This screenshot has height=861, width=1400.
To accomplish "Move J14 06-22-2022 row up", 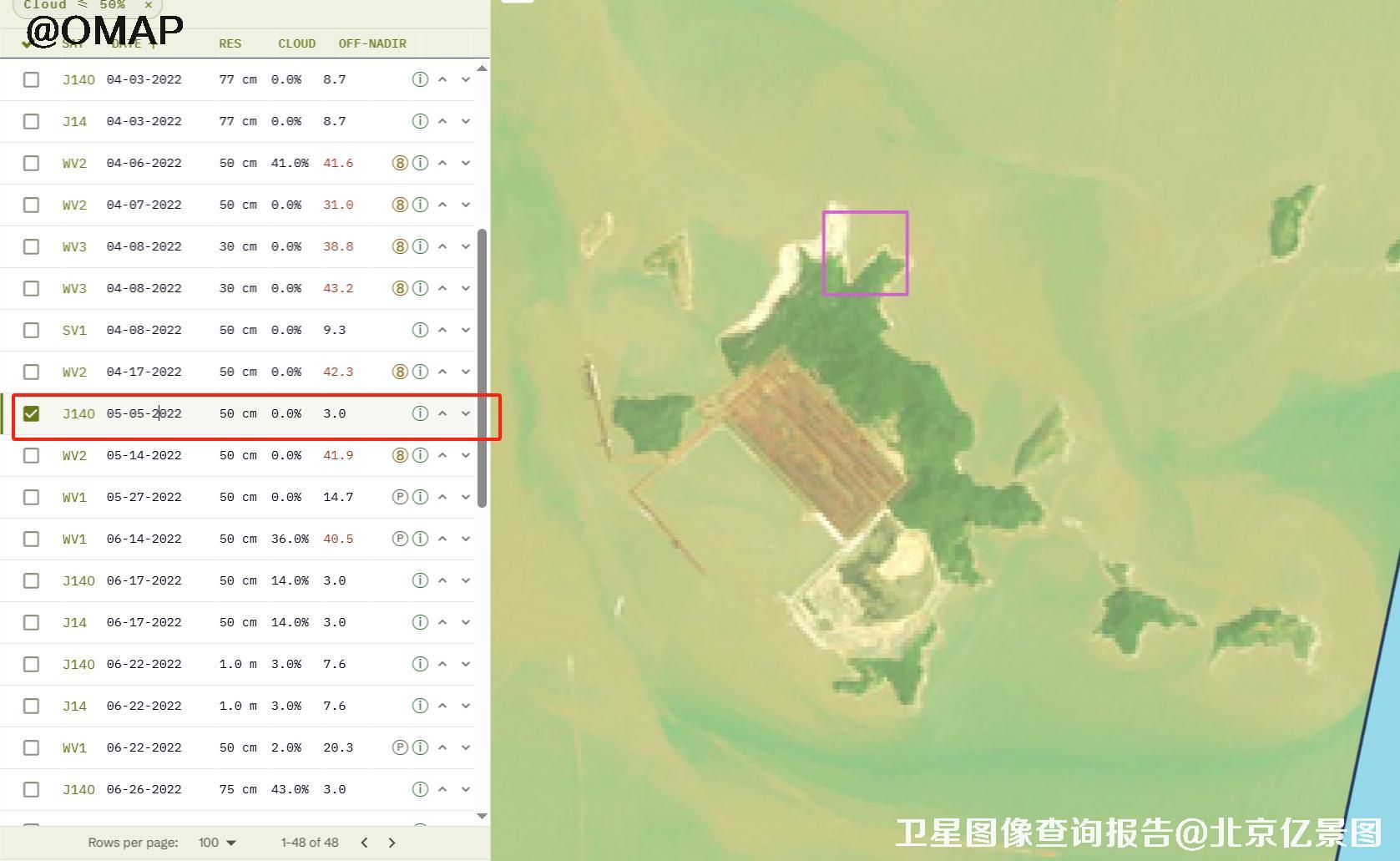I will pos(442,706).
